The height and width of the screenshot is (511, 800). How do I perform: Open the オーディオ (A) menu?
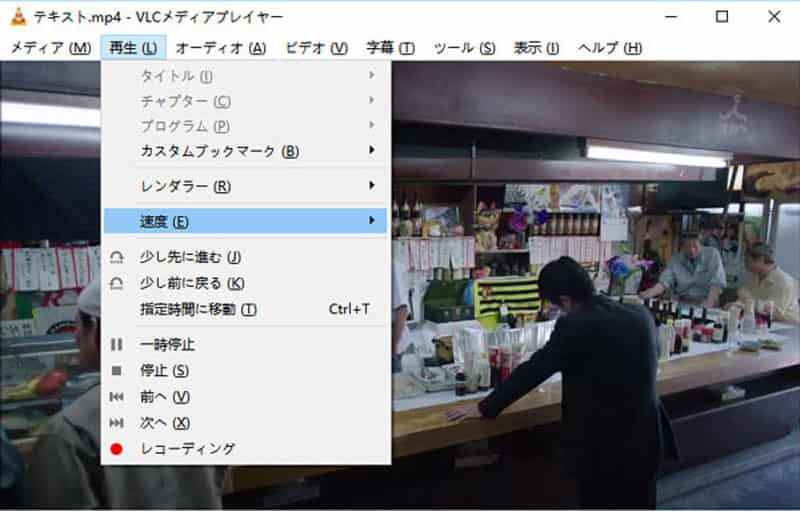click(x=221, y=48)
